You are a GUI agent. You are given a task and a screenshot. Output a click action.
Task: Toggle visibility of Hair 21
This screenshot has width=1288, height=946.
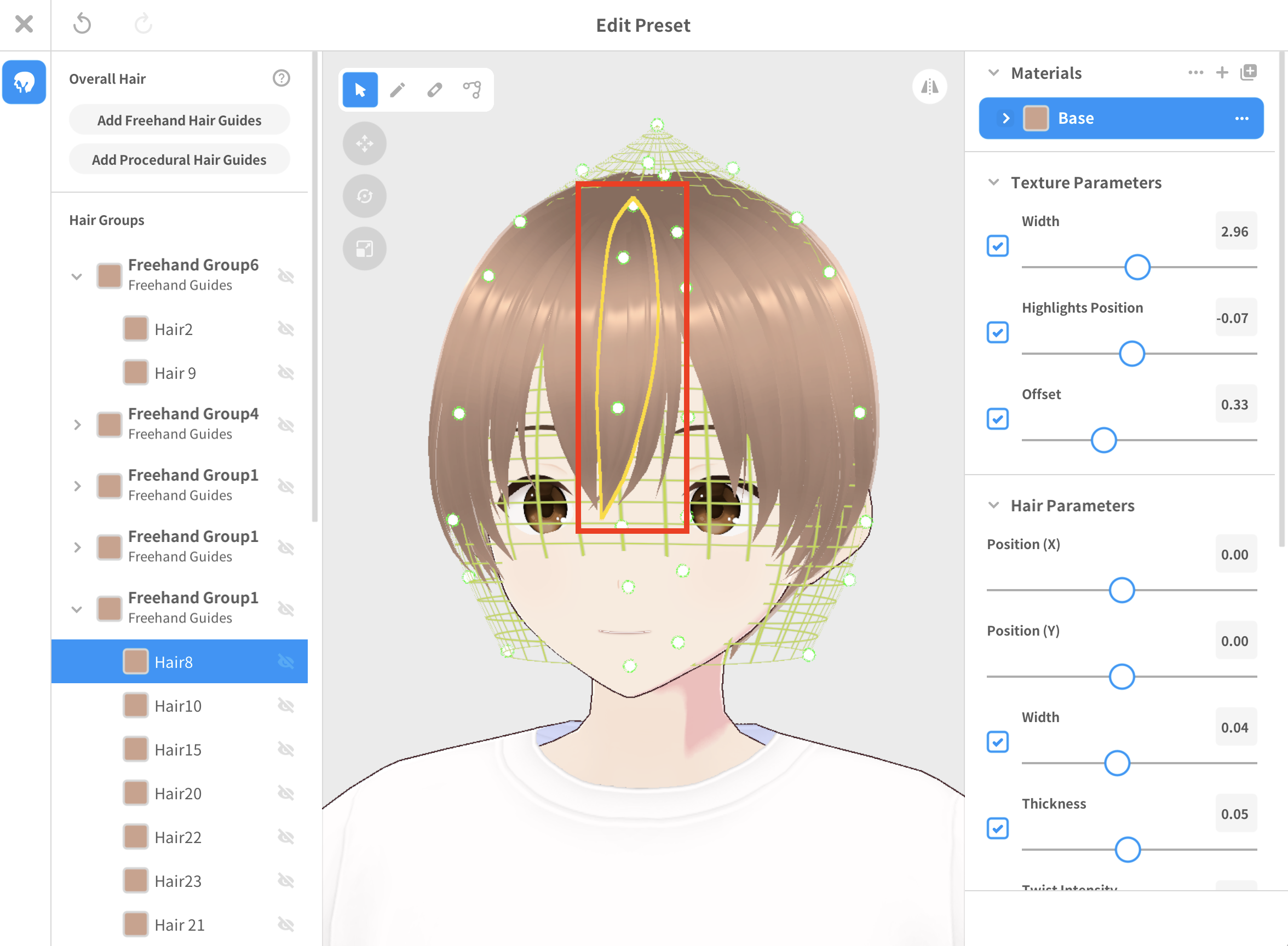coord(286,924)
